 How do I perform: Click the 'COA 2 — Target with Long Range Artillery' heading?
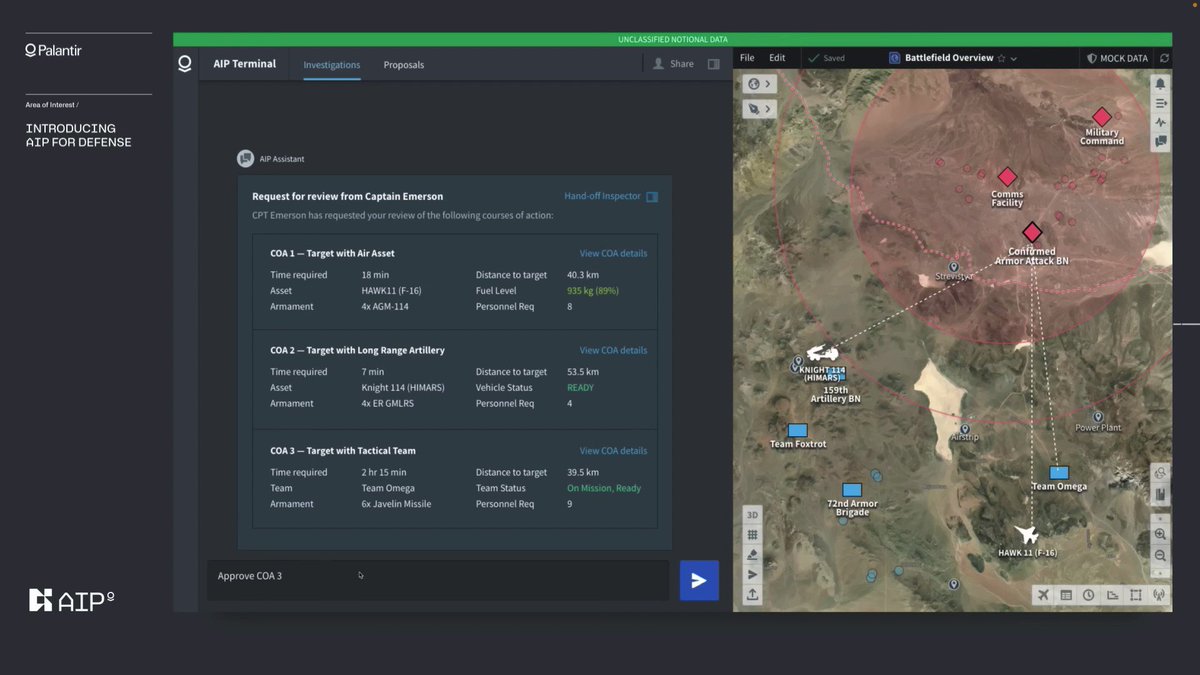[x=357, y=351]
